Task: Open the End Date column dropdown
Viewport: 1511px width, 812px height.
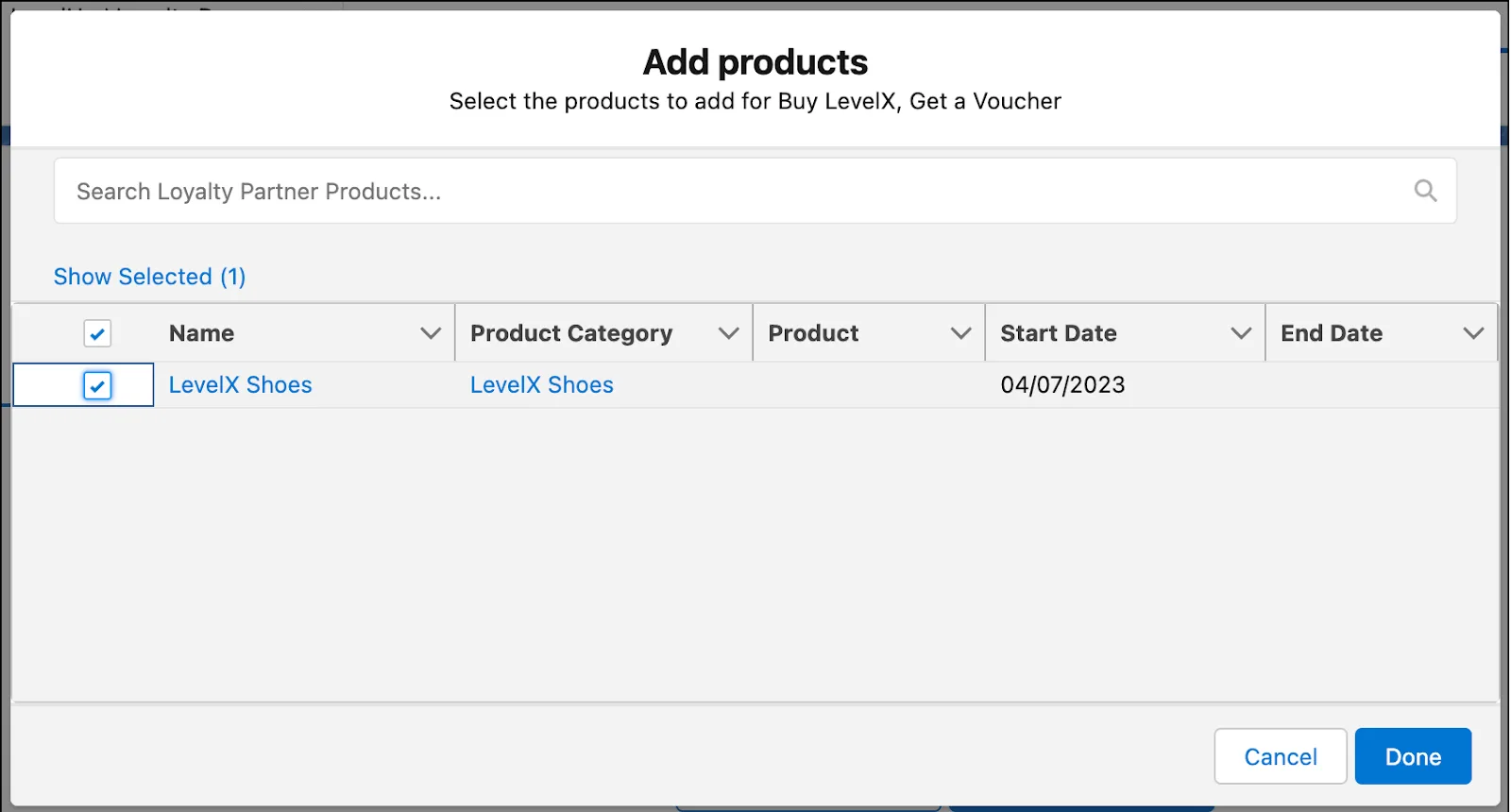Action: 1473,333
